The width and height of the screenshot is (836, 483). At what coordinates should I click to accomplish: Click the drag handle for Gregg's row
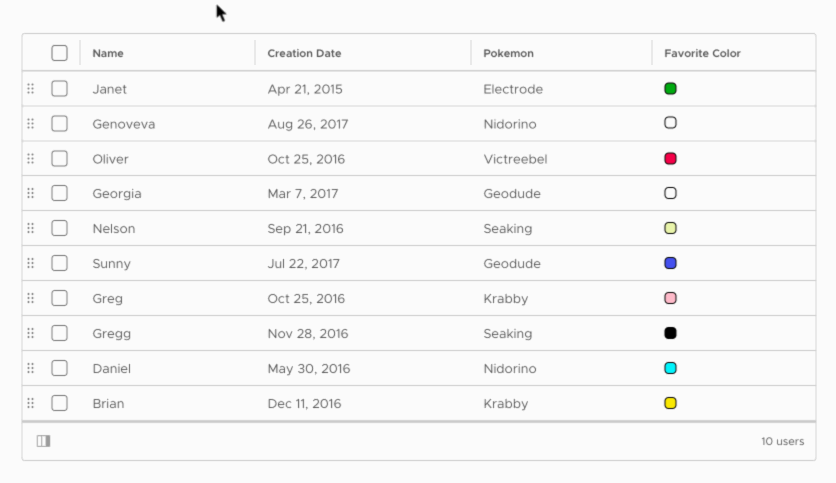tap(30, 333)
